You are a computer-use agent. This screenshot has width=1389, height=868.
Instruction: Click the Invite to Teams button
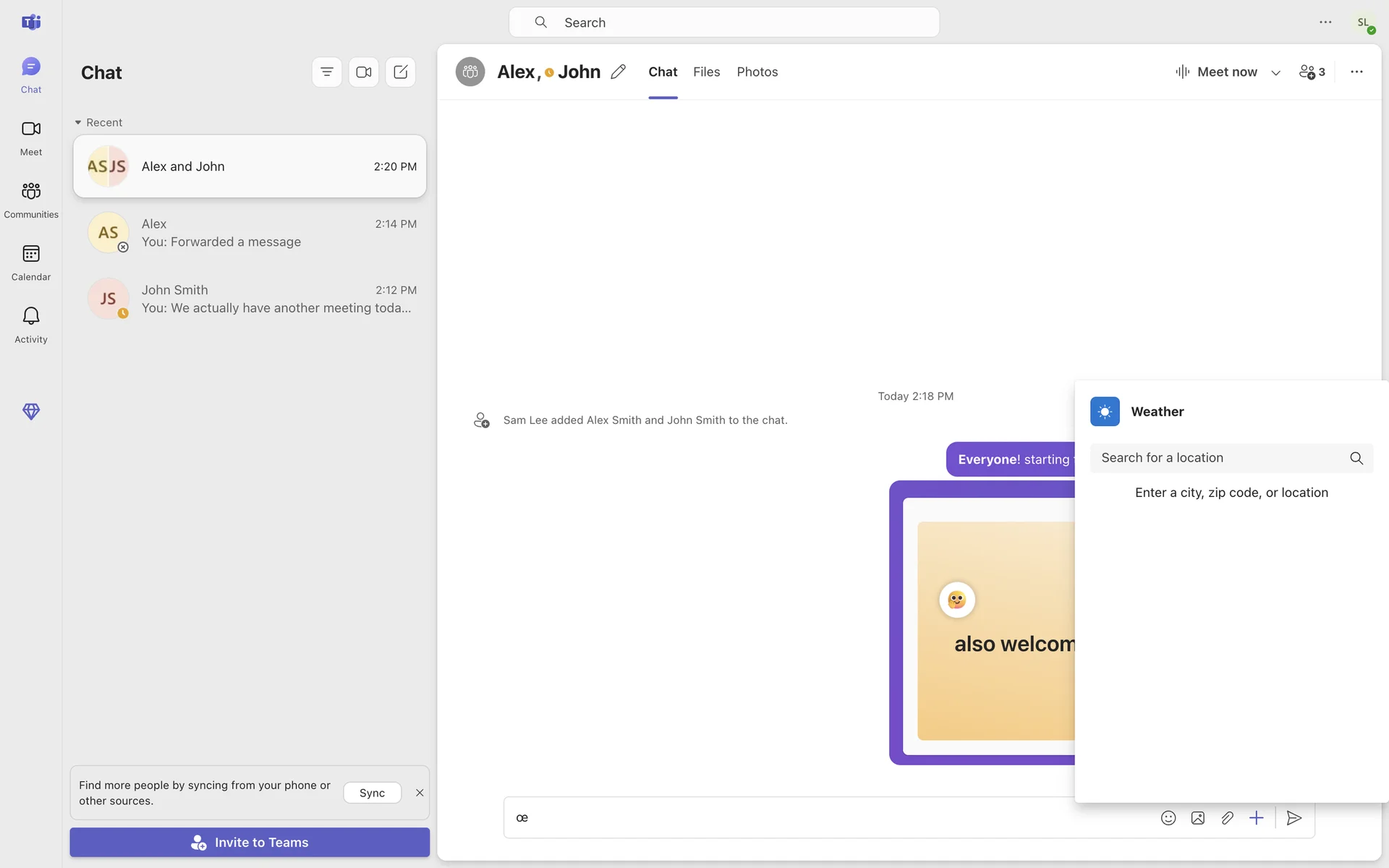point(250,843)
